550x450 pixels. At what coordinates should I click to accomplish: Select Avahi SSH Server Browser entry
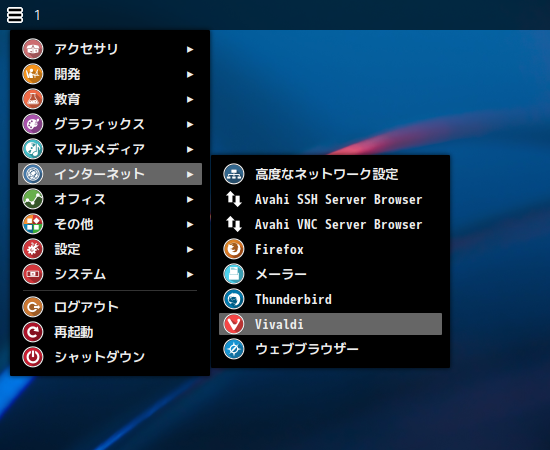coord(330,199)
